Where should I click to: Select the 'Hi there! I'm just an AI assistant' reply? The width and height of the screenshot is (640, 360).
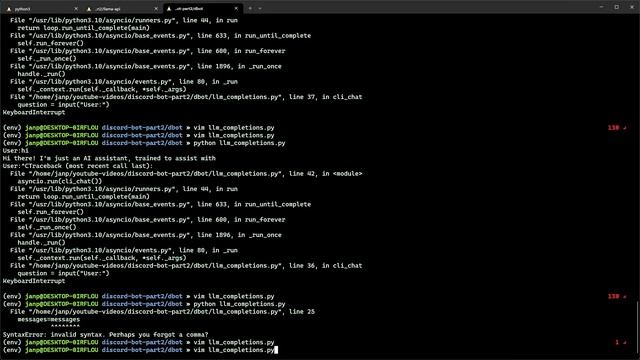click(x=109, y=158)
